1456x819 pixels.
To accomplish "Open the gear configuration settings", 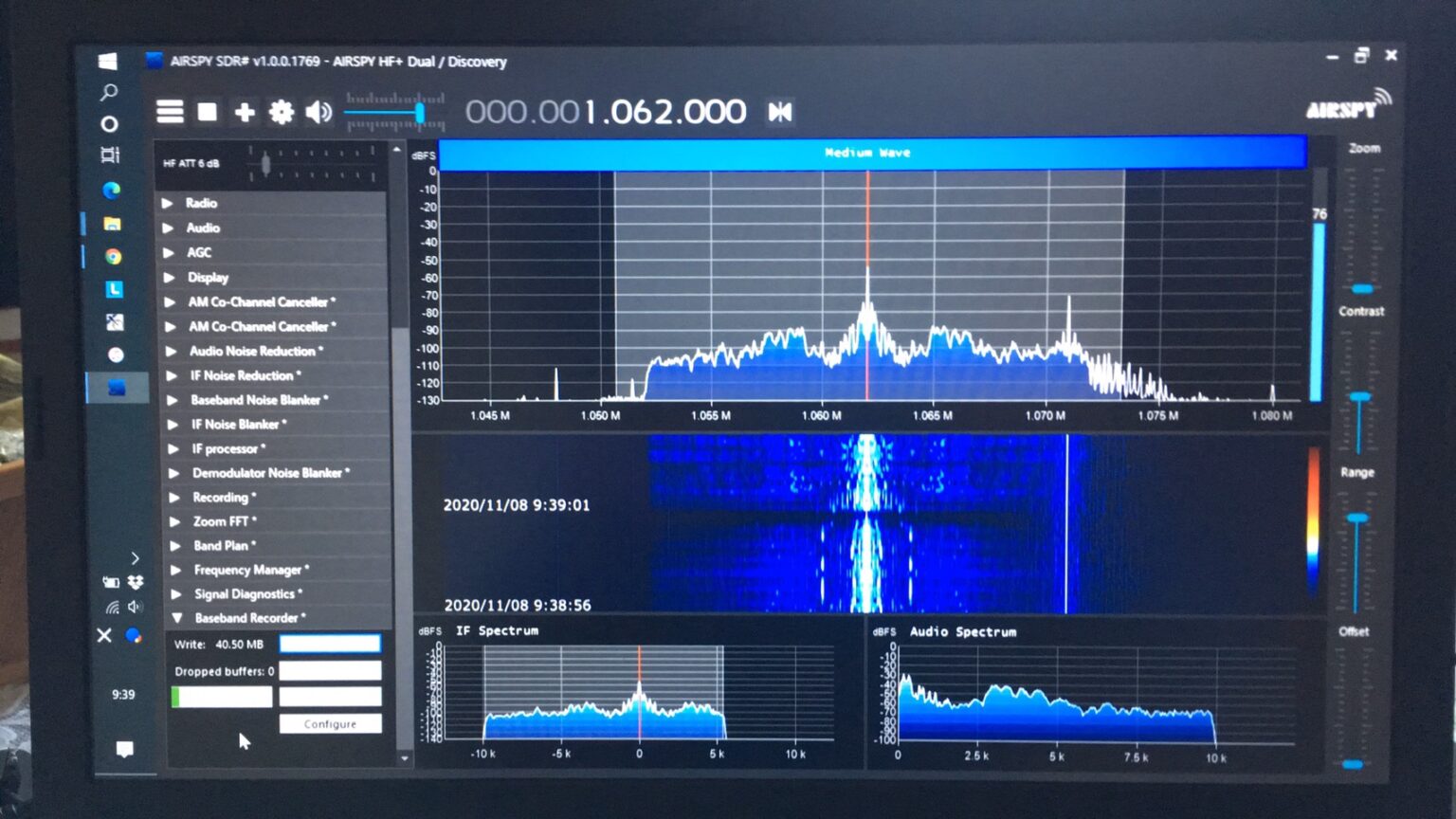I will (282, 112).
